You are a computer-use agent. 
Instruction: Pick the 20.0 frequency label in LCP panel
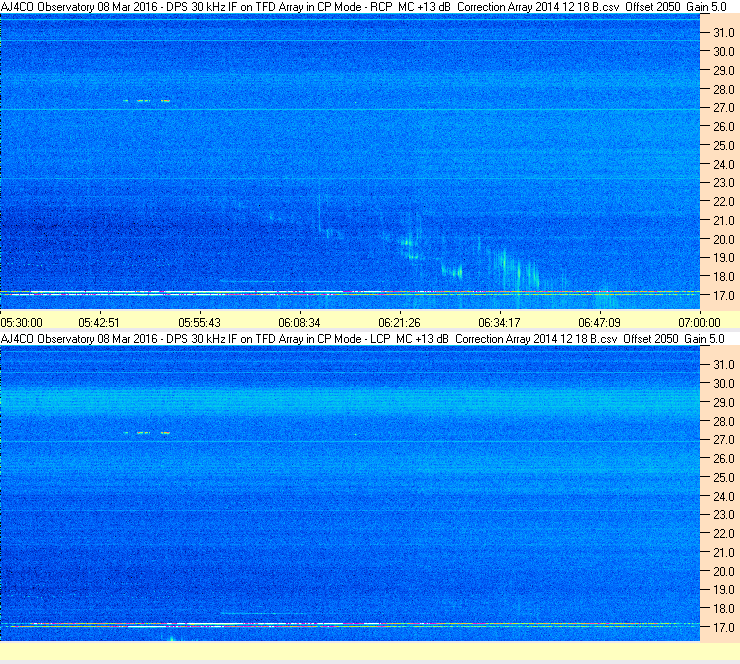(x=723, y=572)
